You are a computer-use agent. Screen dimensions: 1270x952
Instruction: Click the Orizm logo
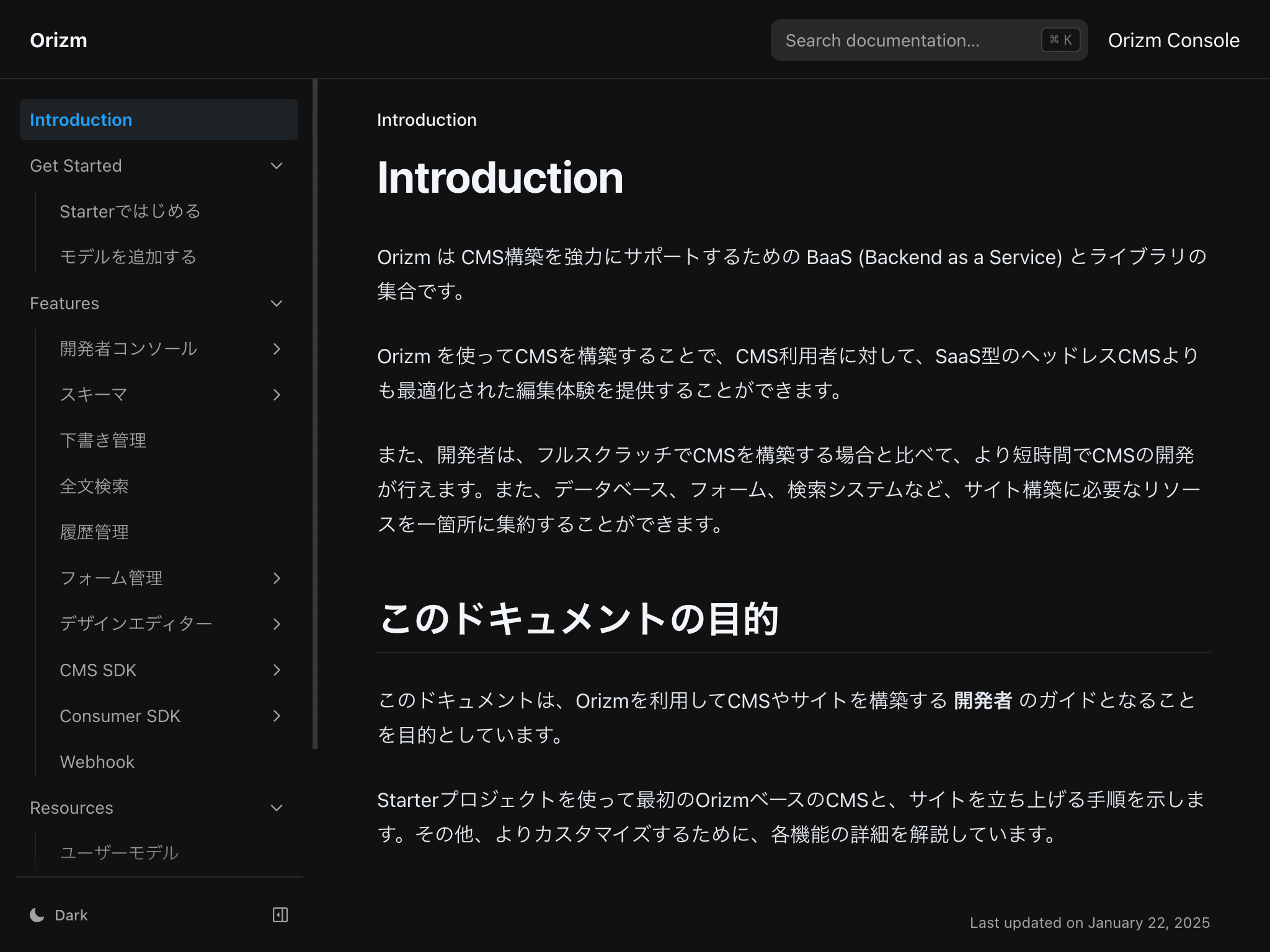[x=60, y=40]
